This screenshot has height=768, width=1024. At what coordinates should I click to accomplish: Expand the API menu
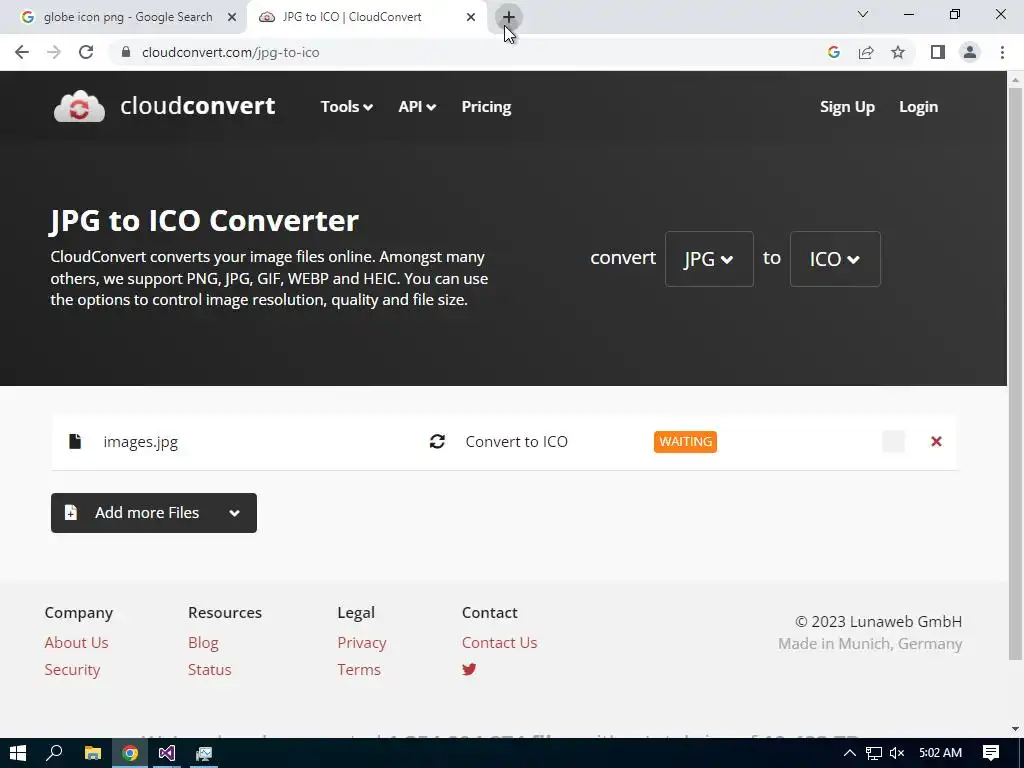(x=417, y=106)
